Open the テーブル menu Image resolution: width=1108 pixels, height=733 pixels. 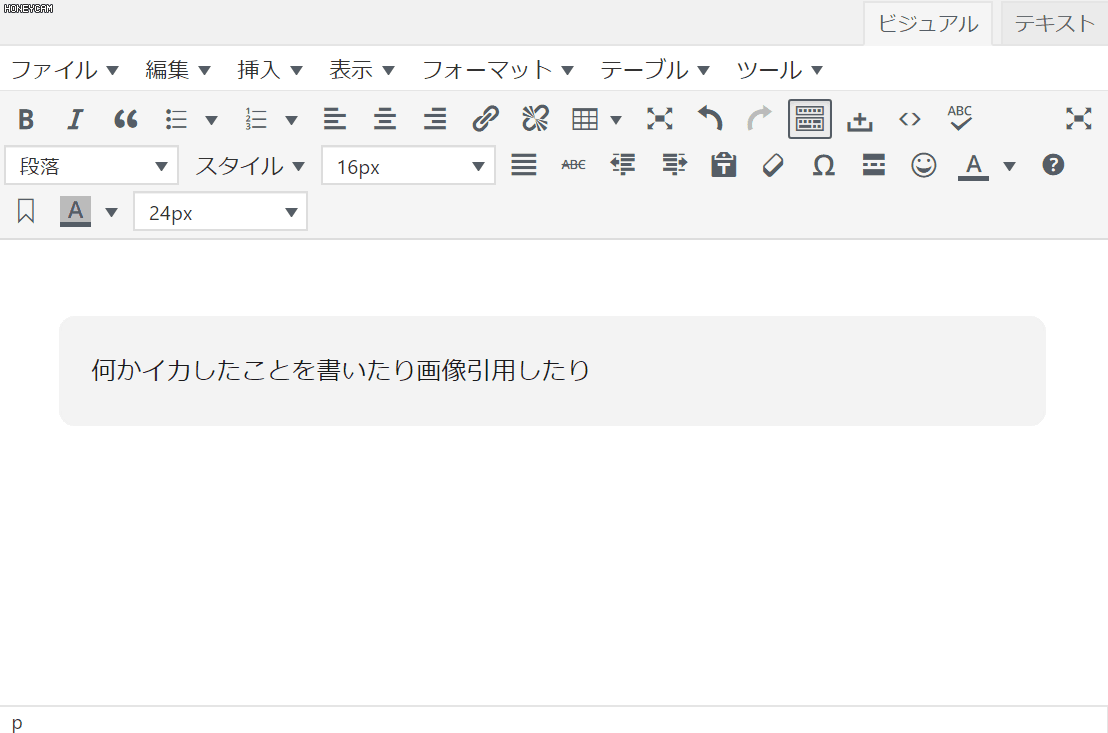click(x=654, y=69)
